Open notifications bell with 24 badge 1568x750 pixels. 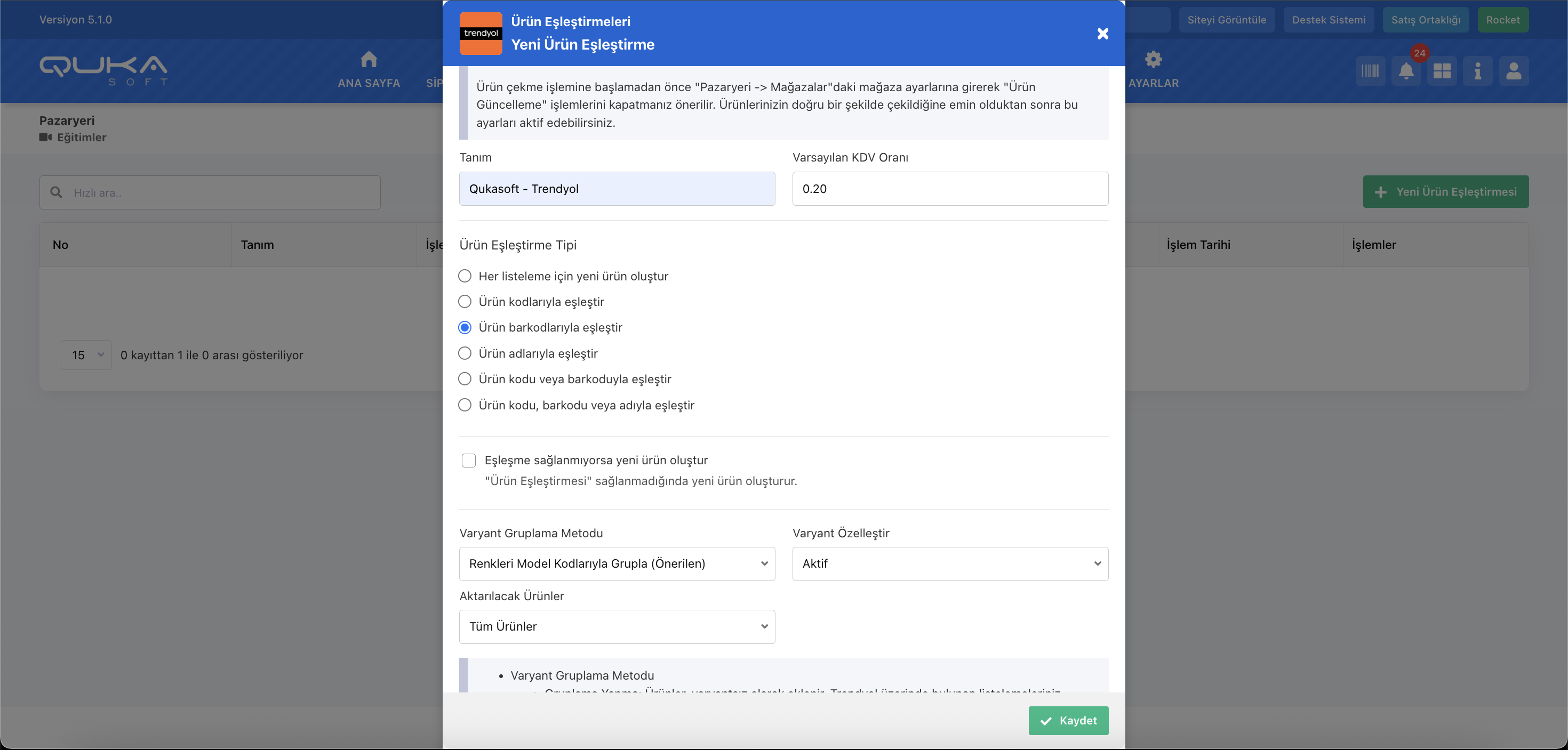click(x=1406, y=71)
